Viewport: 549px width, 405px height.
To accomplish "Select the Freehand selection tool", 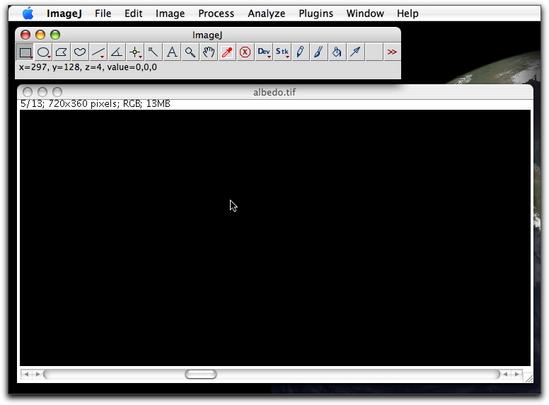I will [80, 53].
